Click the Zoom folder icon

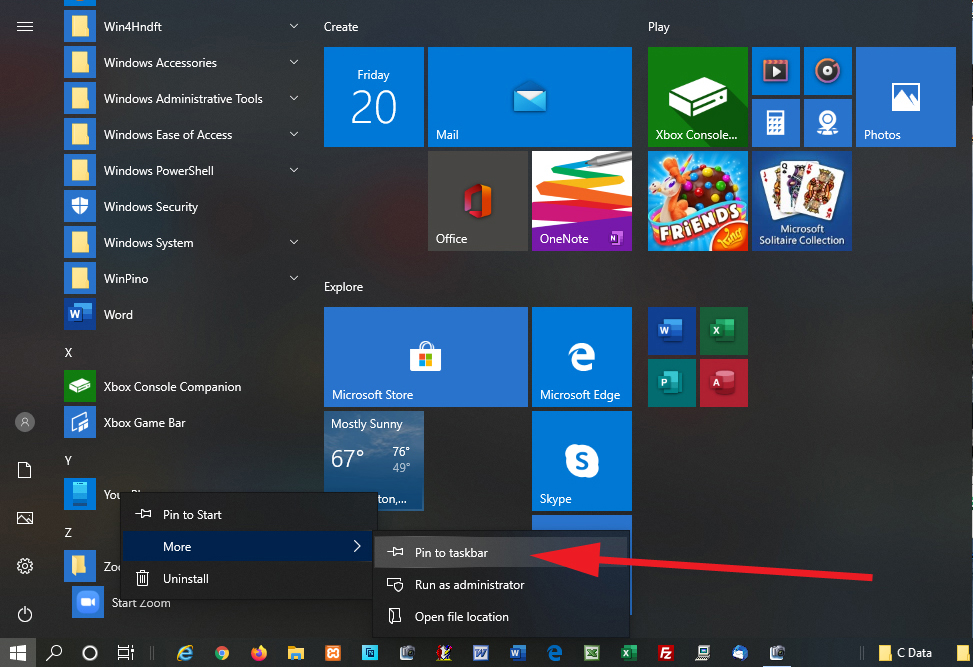[80, 566]
